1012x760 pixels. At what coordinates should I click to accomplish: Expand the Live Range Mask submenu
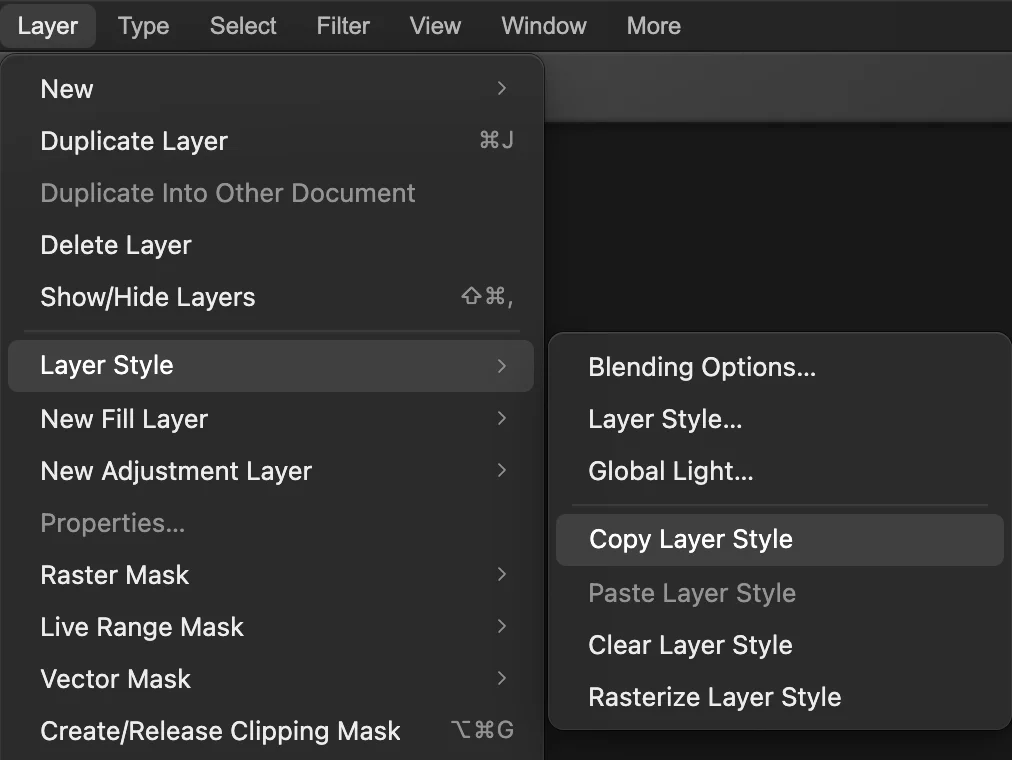pos(271,627)
